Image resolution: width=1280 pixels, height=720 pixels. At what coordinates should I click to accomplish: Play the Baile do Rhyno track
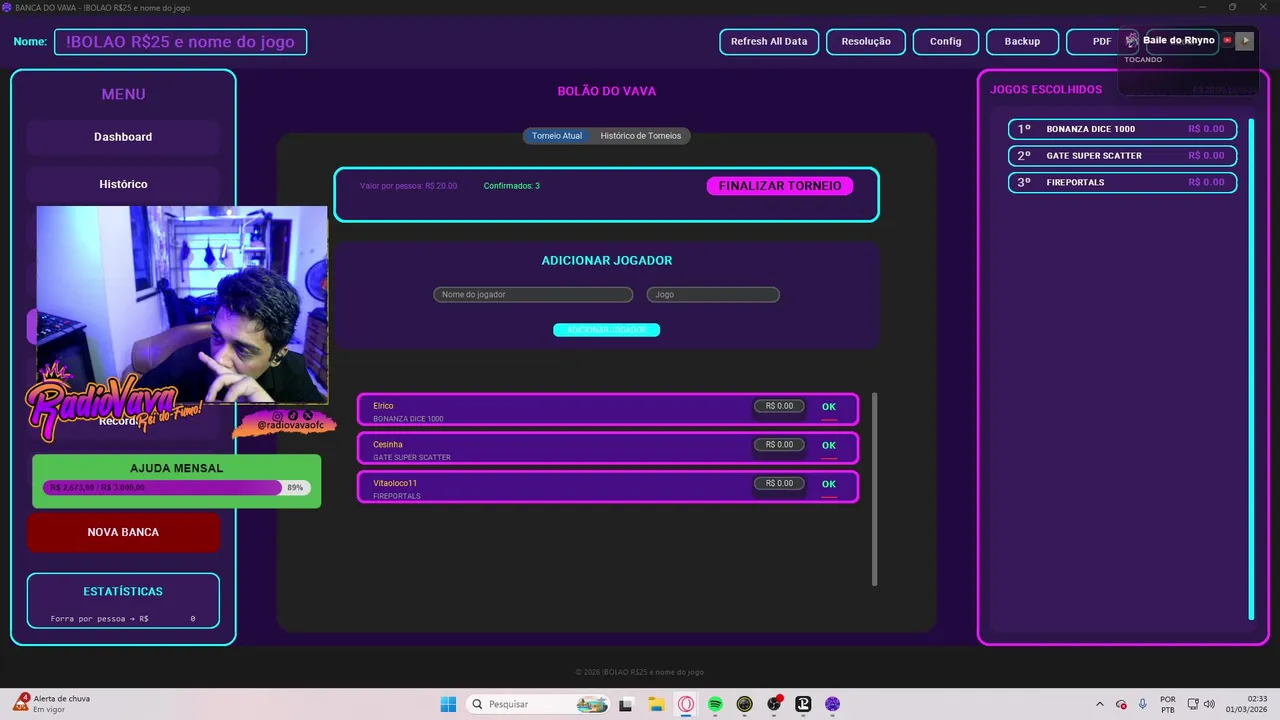1245,40
